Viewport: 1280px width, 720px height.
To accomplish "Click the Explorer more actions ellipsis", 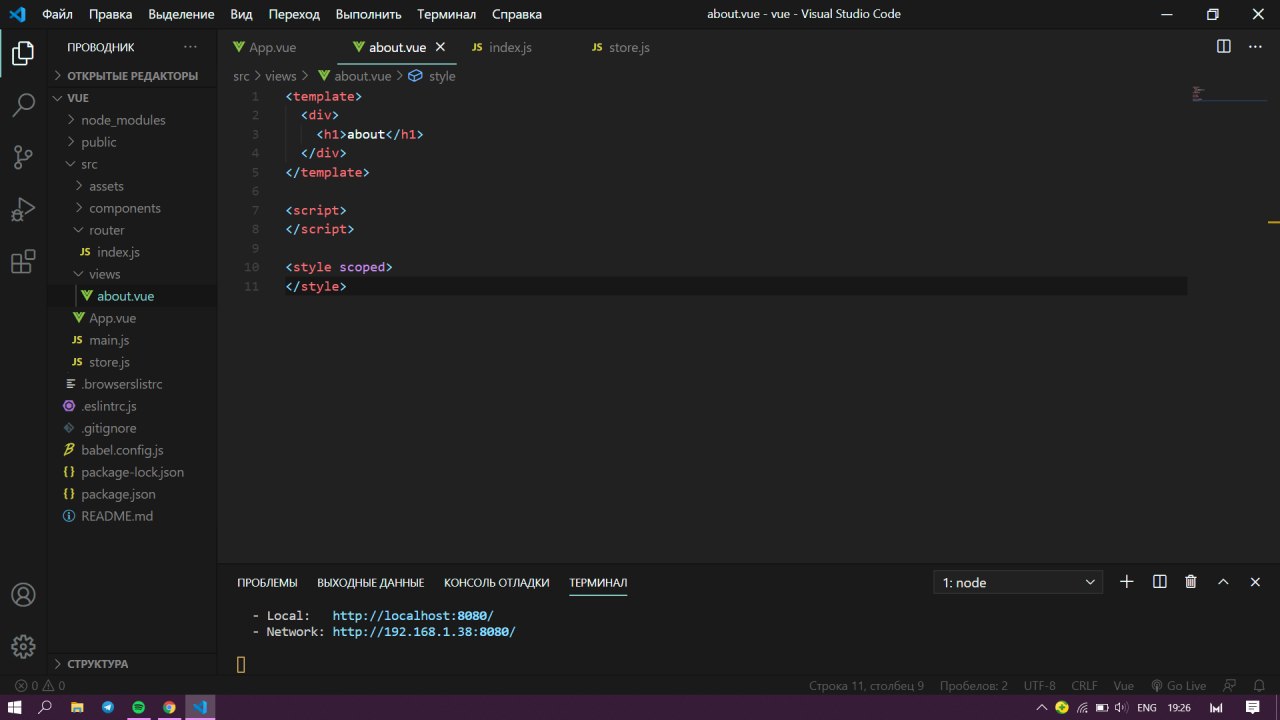I will (x=190, y=47).
